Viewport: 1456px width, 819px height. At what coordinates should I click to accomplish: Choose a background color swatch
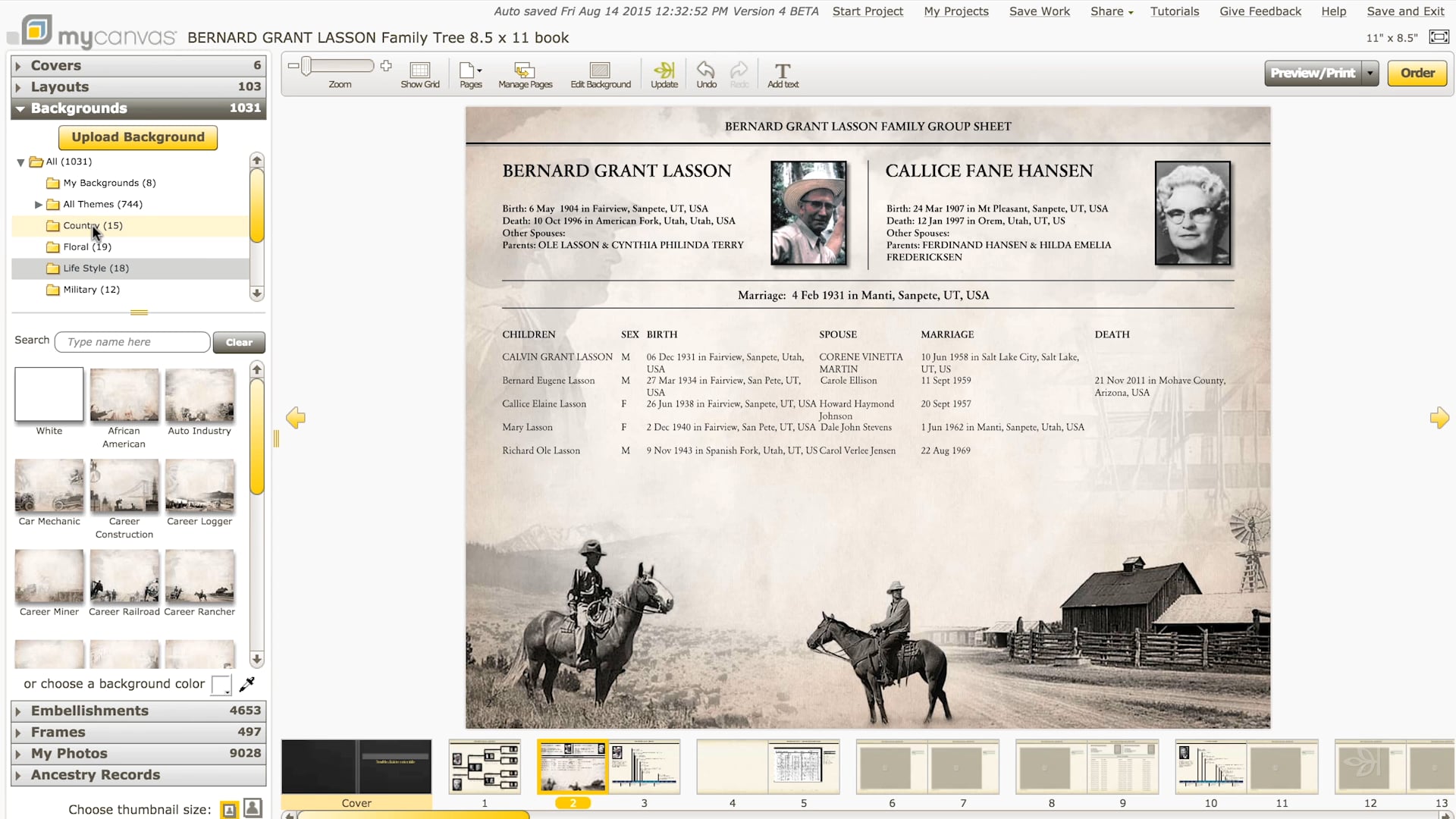pos(221,684)
